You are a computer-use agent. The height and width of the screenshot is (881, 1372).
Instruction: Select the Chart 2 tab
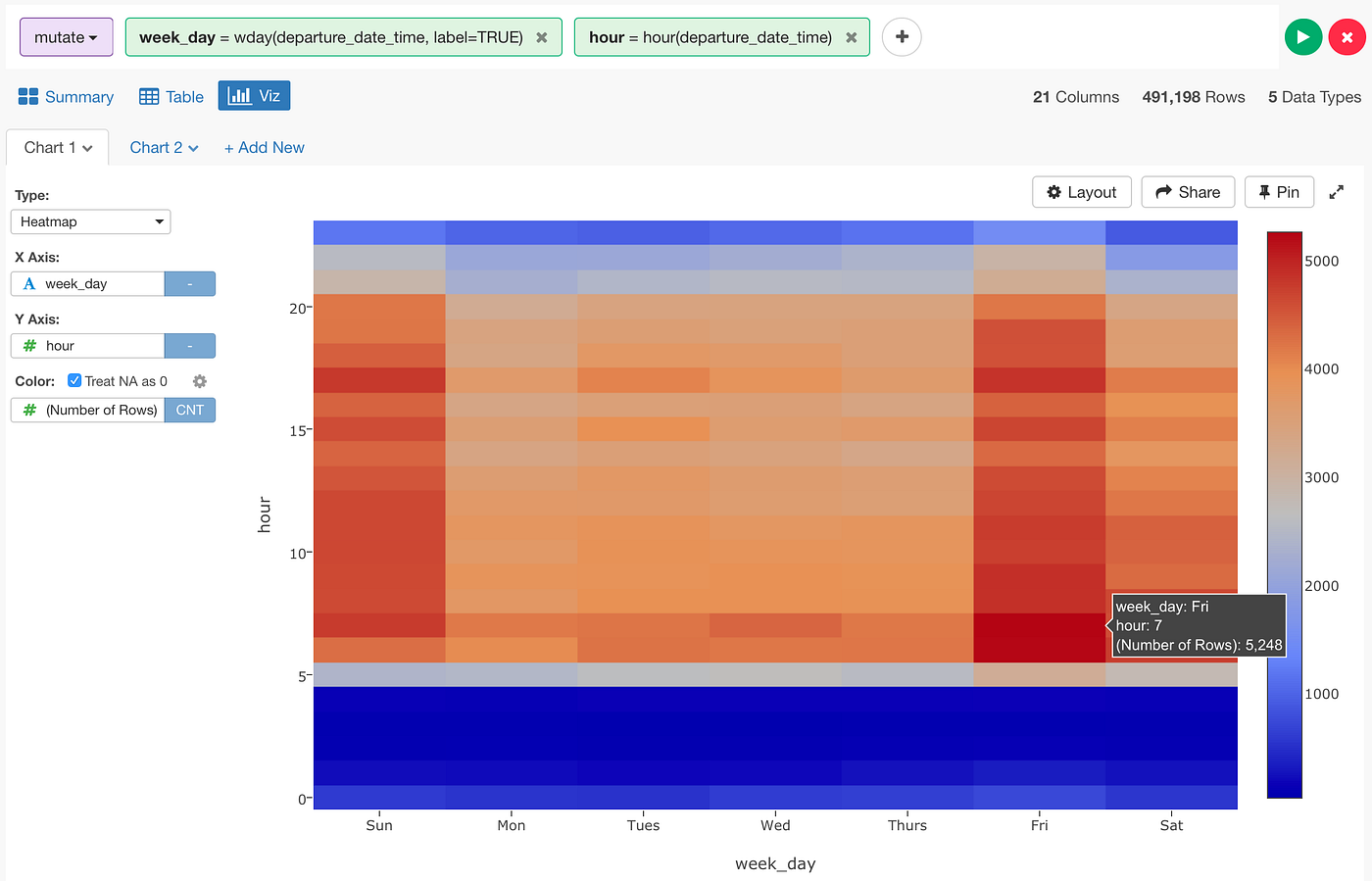pyautogui.click(x=157, y=147)
